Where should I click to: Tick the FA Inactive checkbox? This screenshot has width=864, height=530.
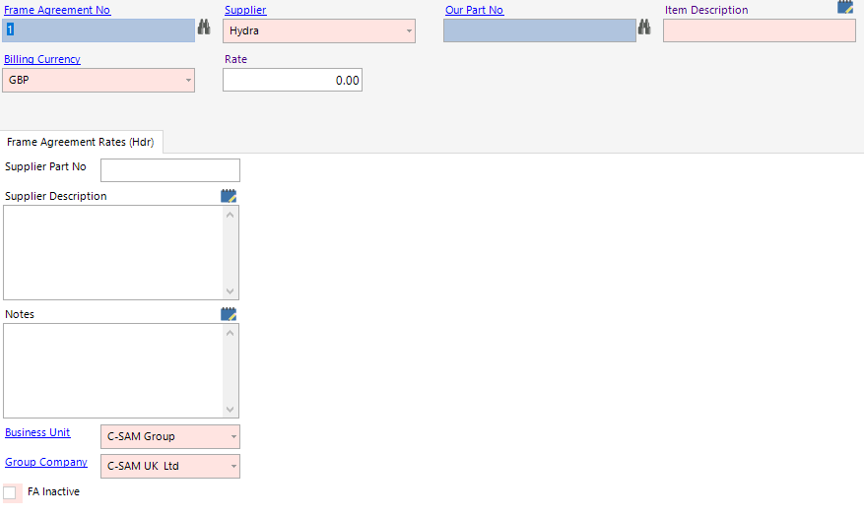10,492
